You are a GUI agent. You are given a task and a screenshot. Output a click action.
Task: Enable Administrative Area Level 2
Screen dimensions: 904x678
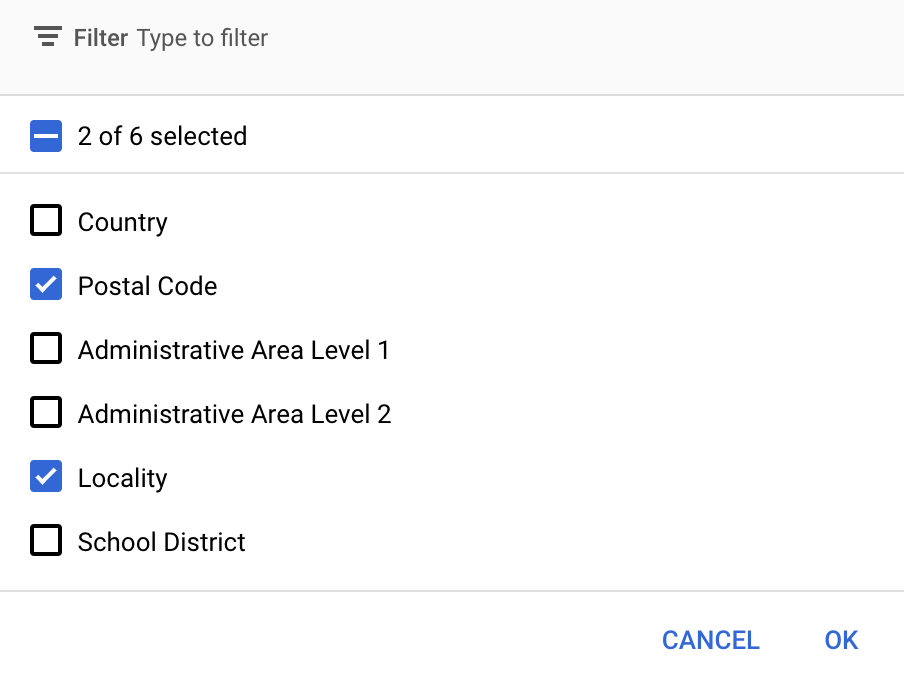click(45, 413)
